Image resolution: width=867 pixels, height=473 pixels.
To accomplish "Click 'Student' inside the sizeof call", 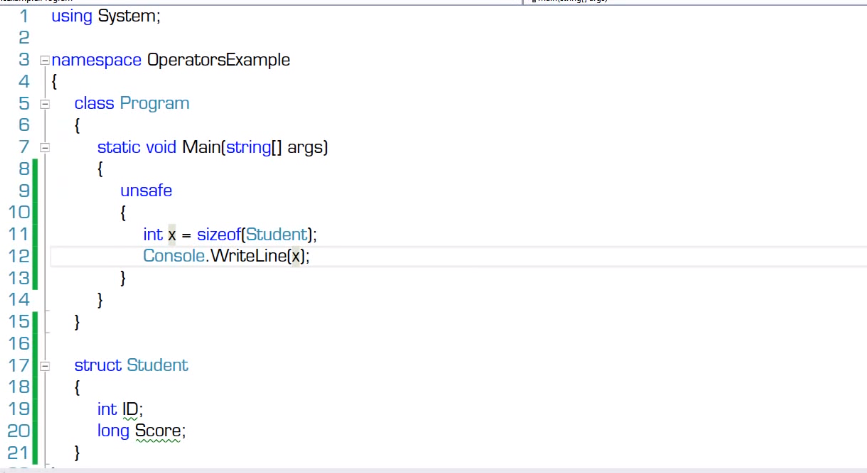I will (276, 235).
